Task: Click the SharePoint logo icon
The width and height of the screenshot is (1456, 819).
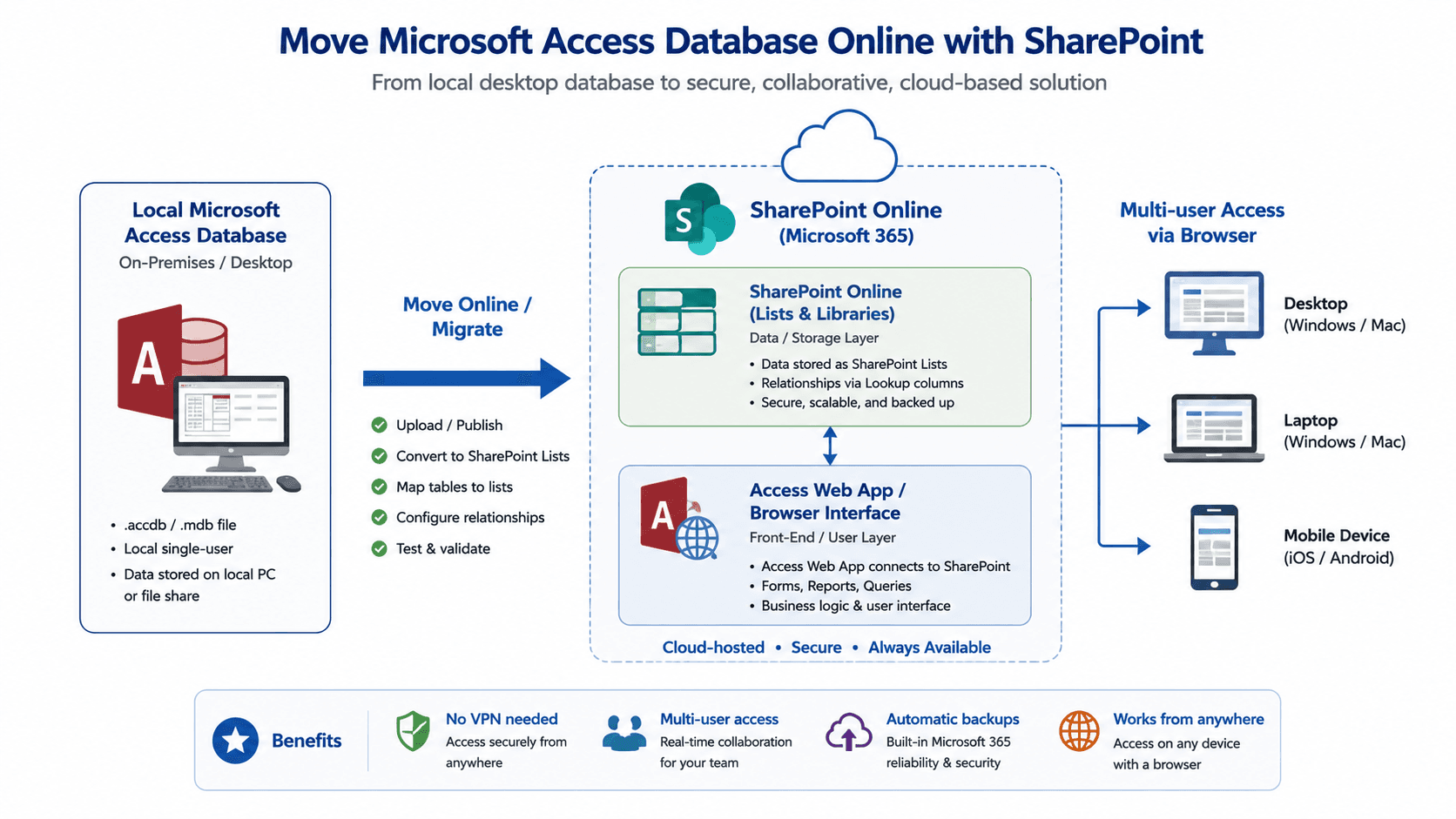Action: click(x=699, y=218)
